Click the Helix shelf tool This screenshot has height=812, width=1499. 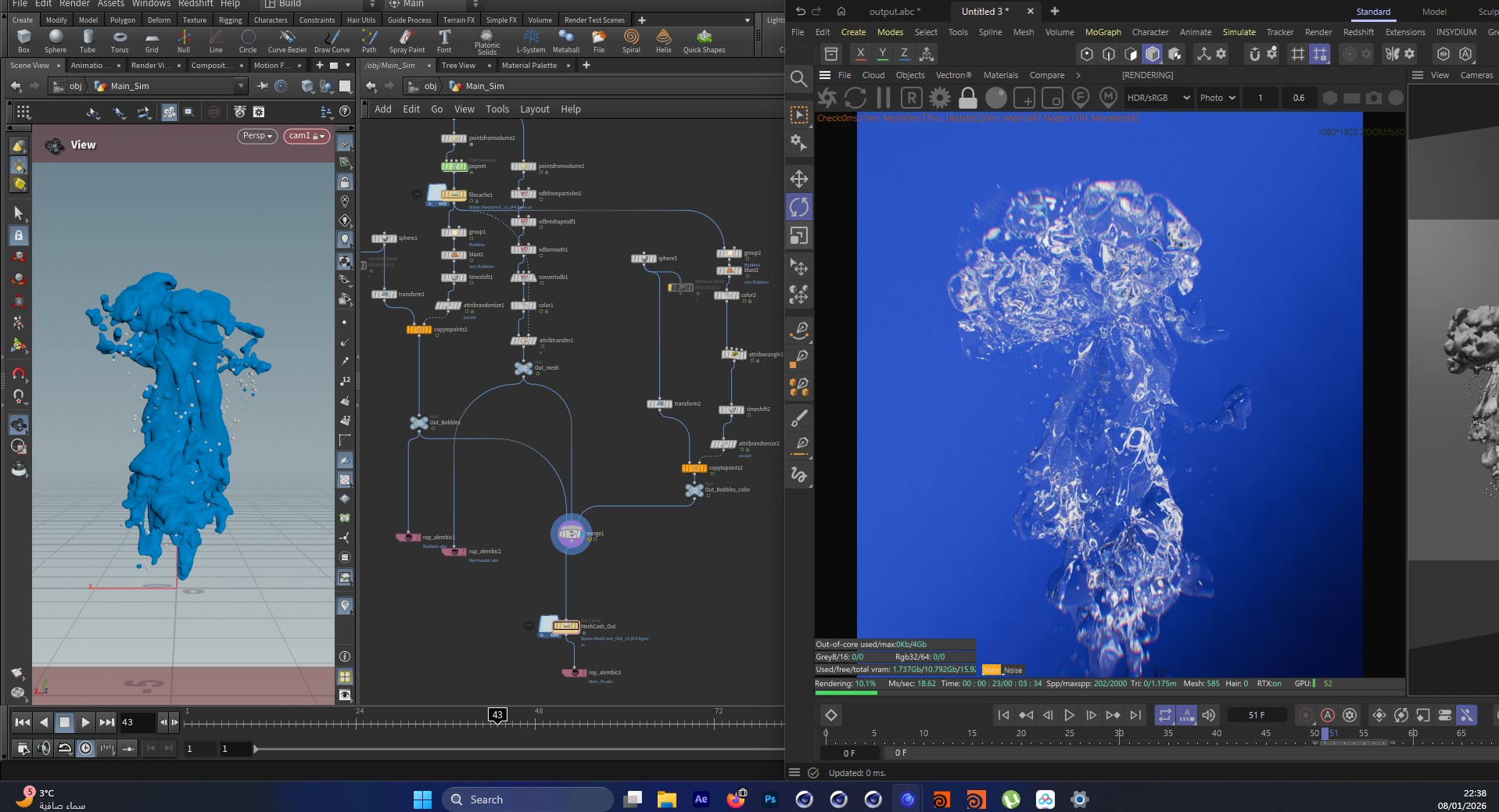663,41
